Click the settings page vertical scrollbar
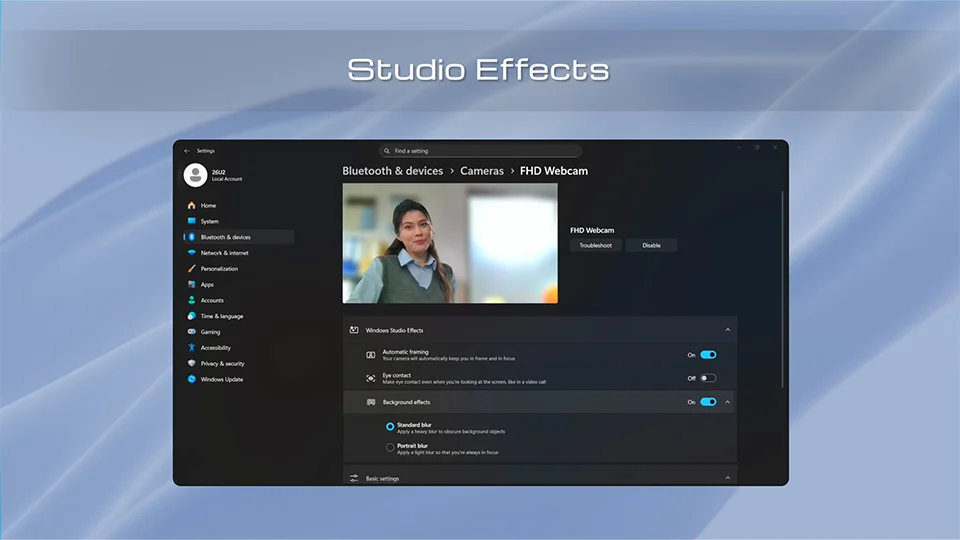The height and width of the screenshot is (540, 960). click(x=782, y=289)
